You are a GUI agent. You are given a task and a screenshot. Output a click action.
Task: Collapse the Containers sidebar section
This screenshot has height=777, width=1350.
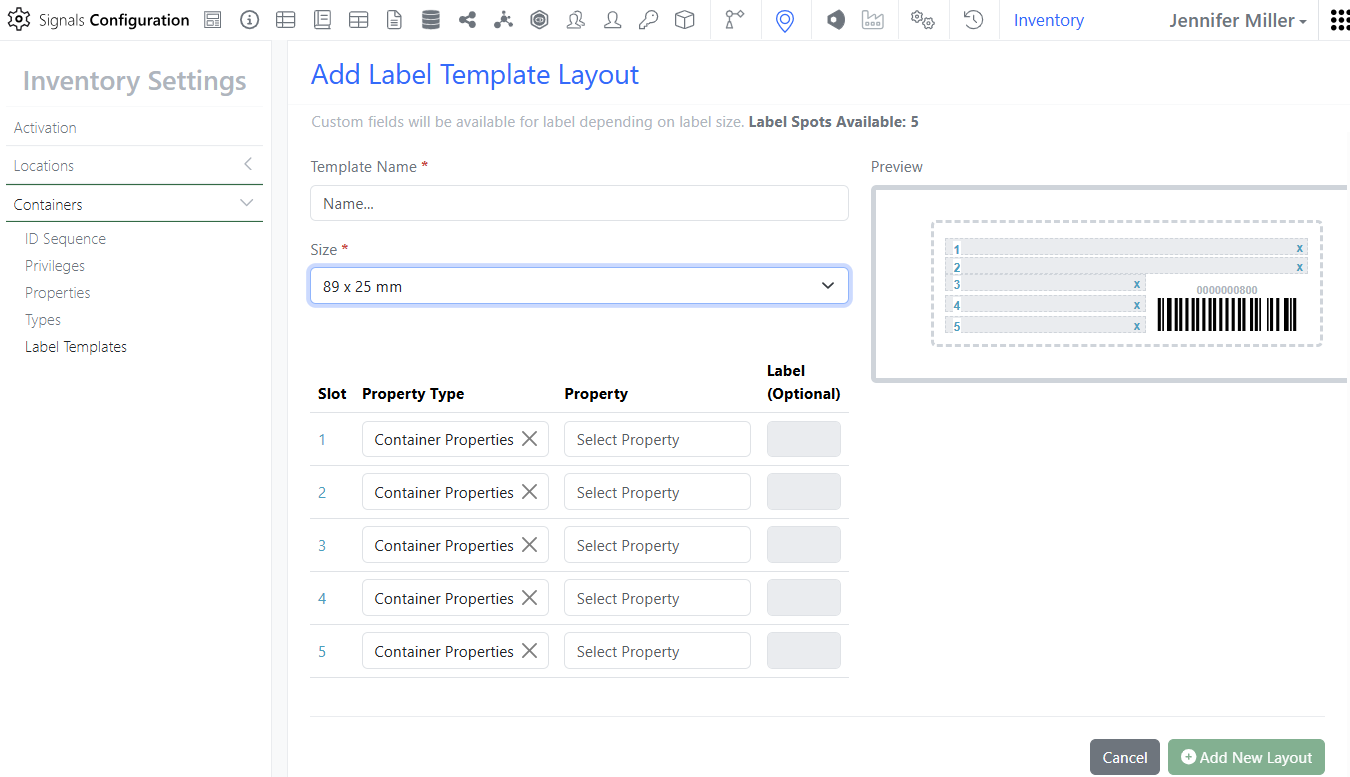pyautogui.click(x=247, y=204)
